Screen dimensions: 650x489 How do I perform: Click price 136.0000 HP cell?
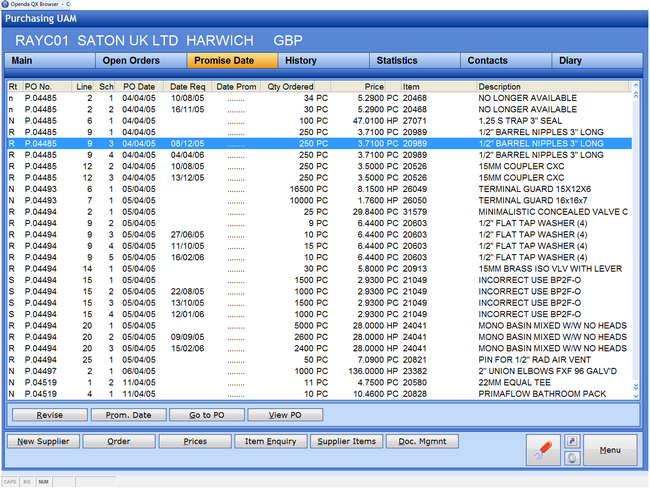coord(373,371)
